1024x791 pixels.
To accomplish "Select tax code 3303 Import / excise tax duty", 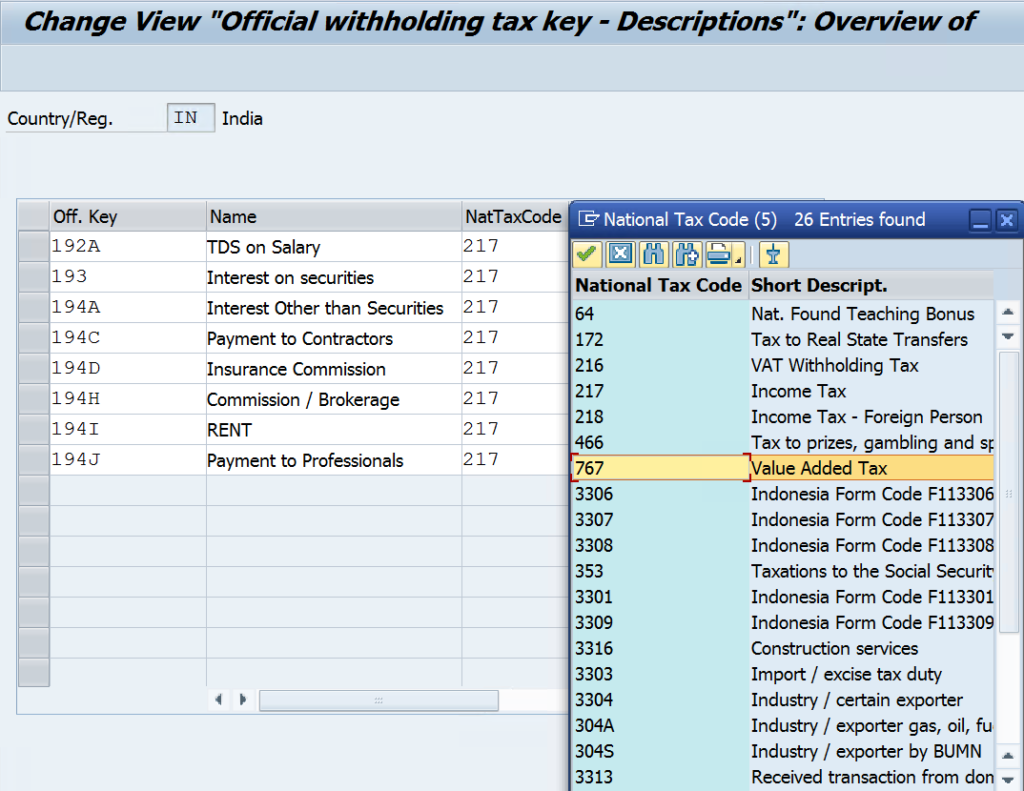I will pos(783,674).
